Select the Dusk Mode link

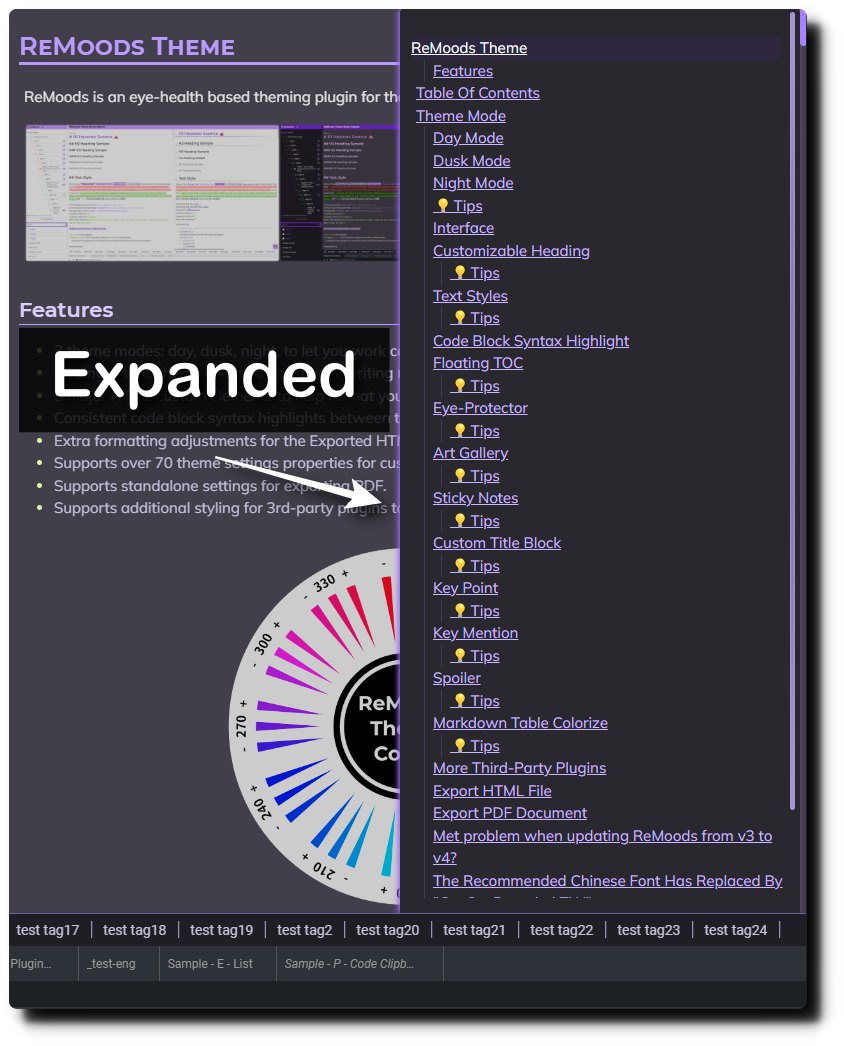click(x=471, y=161)
